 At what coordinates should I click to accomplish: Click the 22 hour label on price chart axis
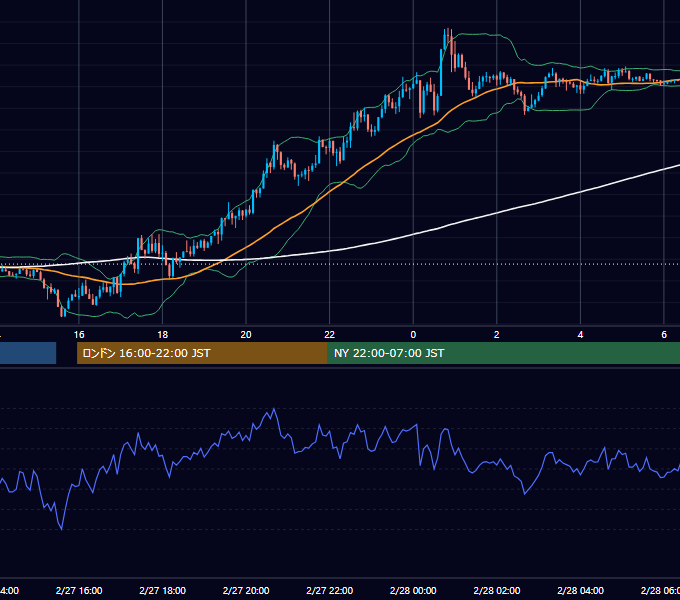330,335
